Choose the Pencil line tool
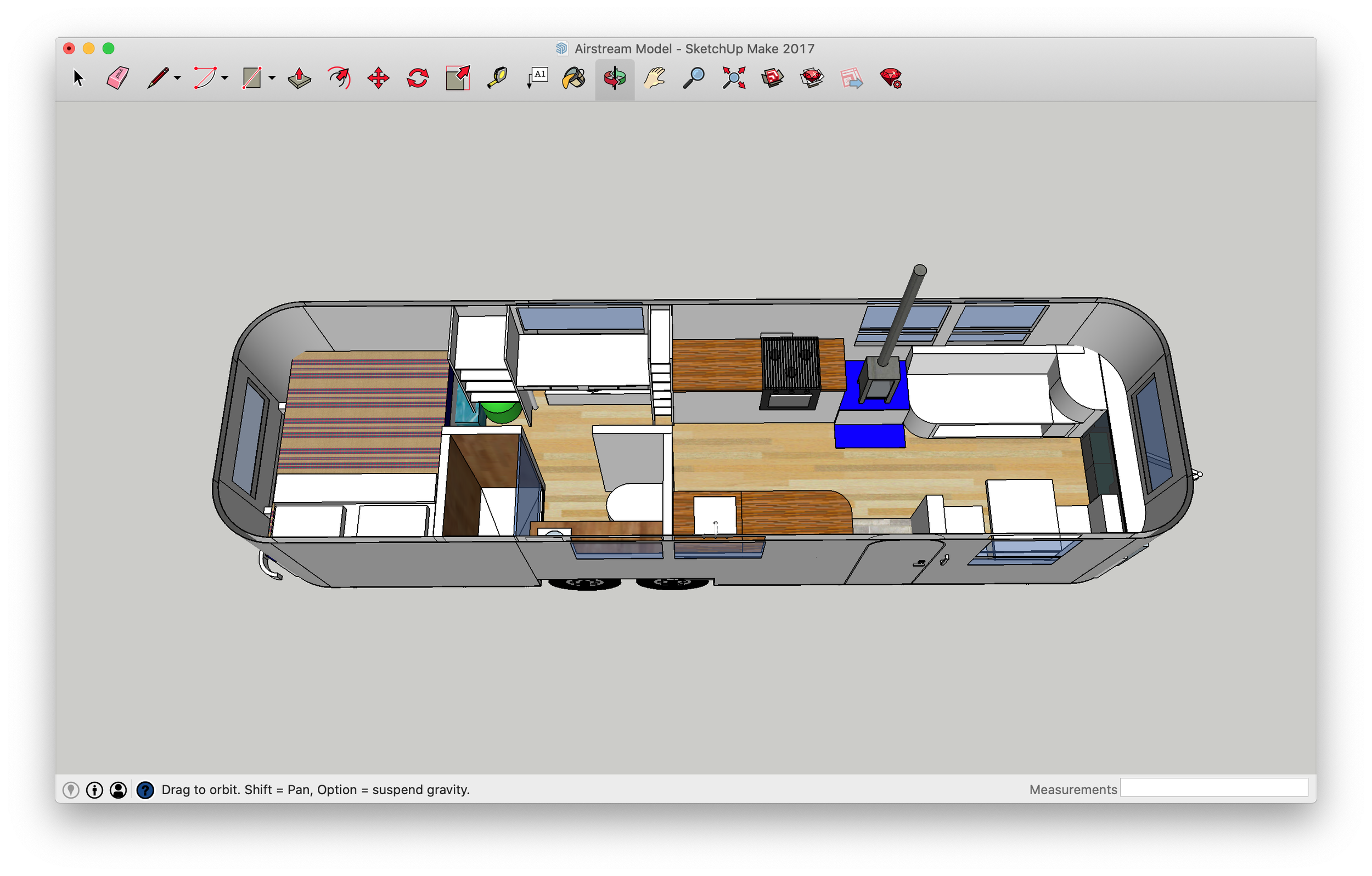The image size is (1372, 876). coord(158,78)
